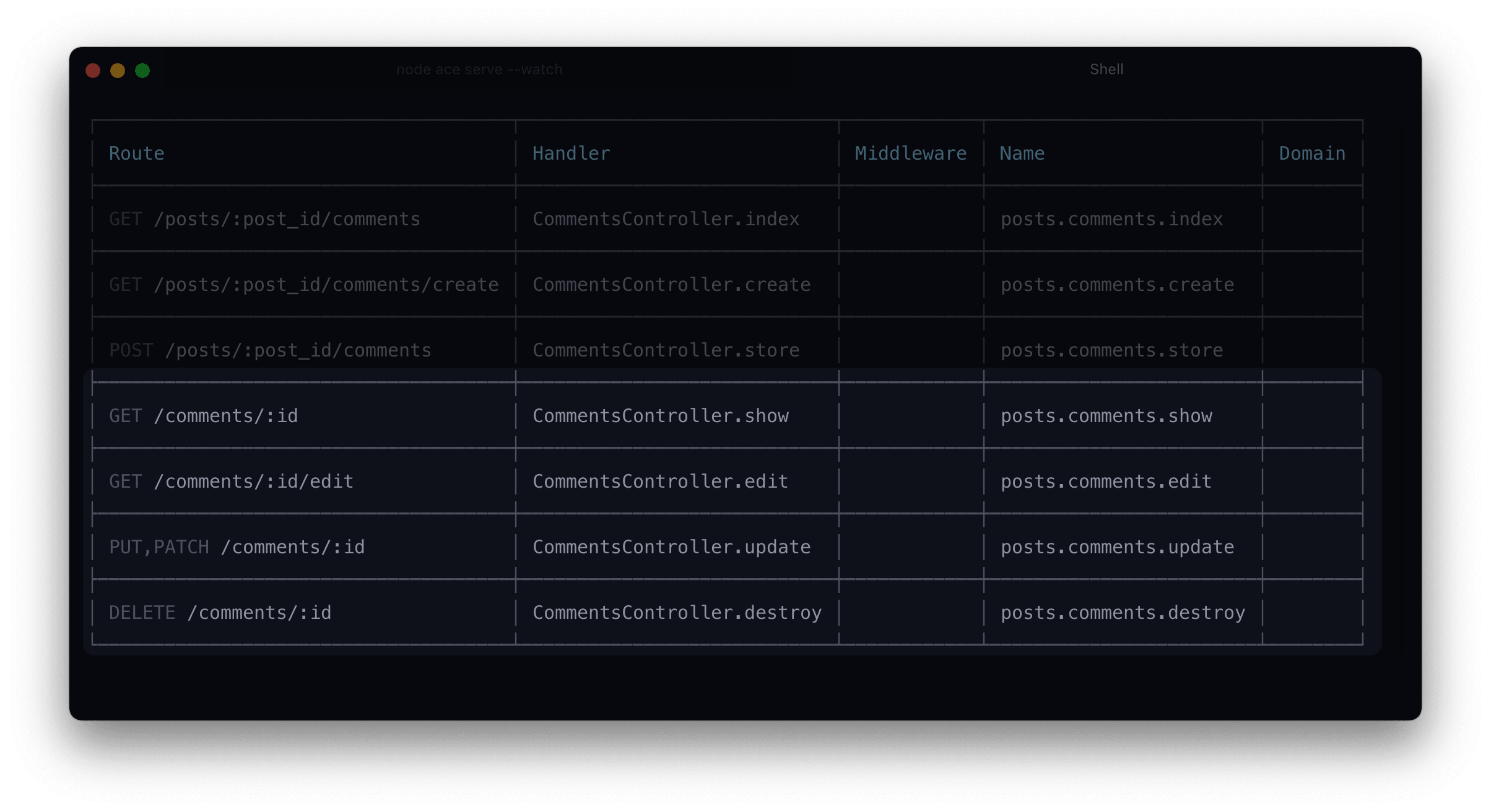Click the GET /comments/:id/edit route
The width and height of the screenshot is (1491, 812).
point(231,482)
